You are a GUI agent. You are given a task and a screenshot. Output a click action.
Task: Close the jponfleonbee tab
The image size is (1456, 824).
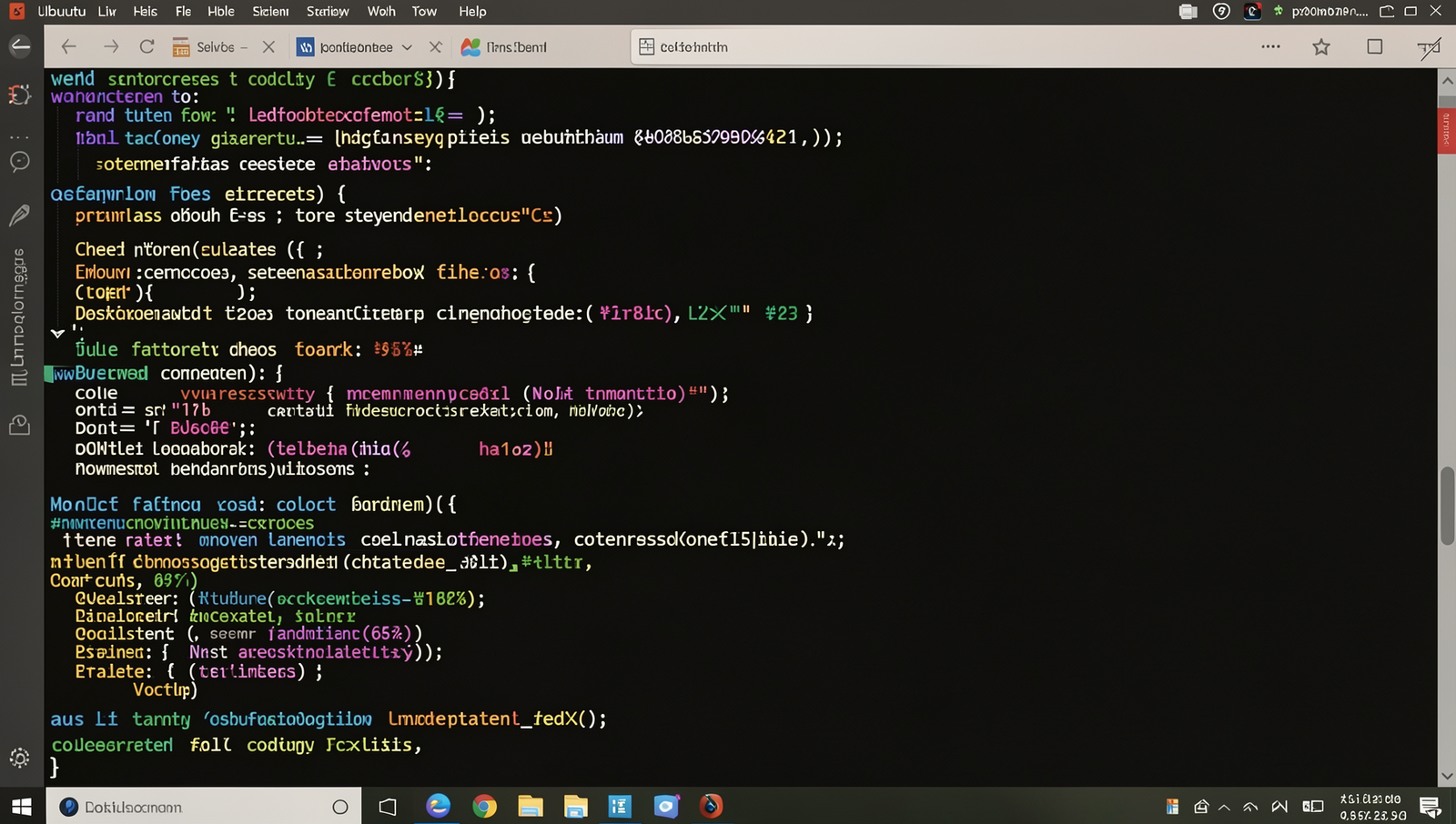coord(436,46)
